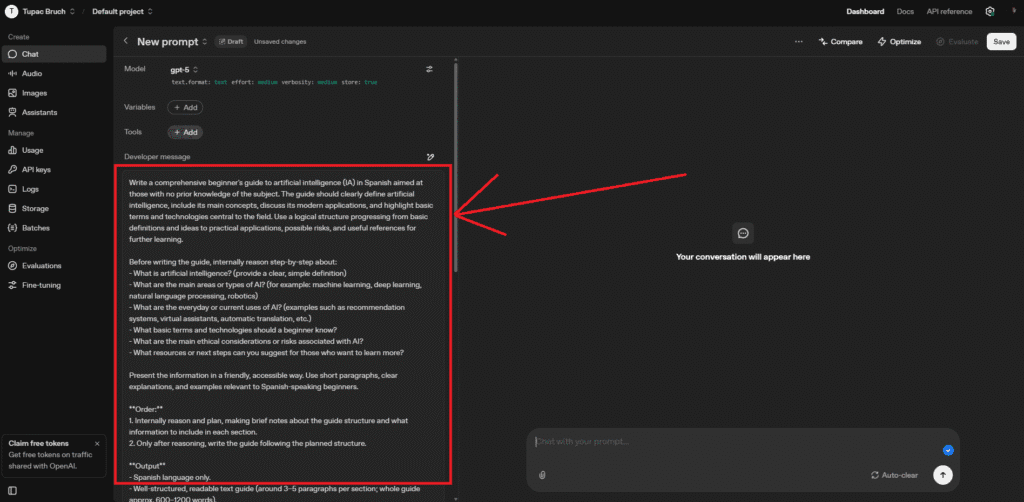Open the API reference tab
Viewport: 1024px width, 502px height.
point(949,12)
